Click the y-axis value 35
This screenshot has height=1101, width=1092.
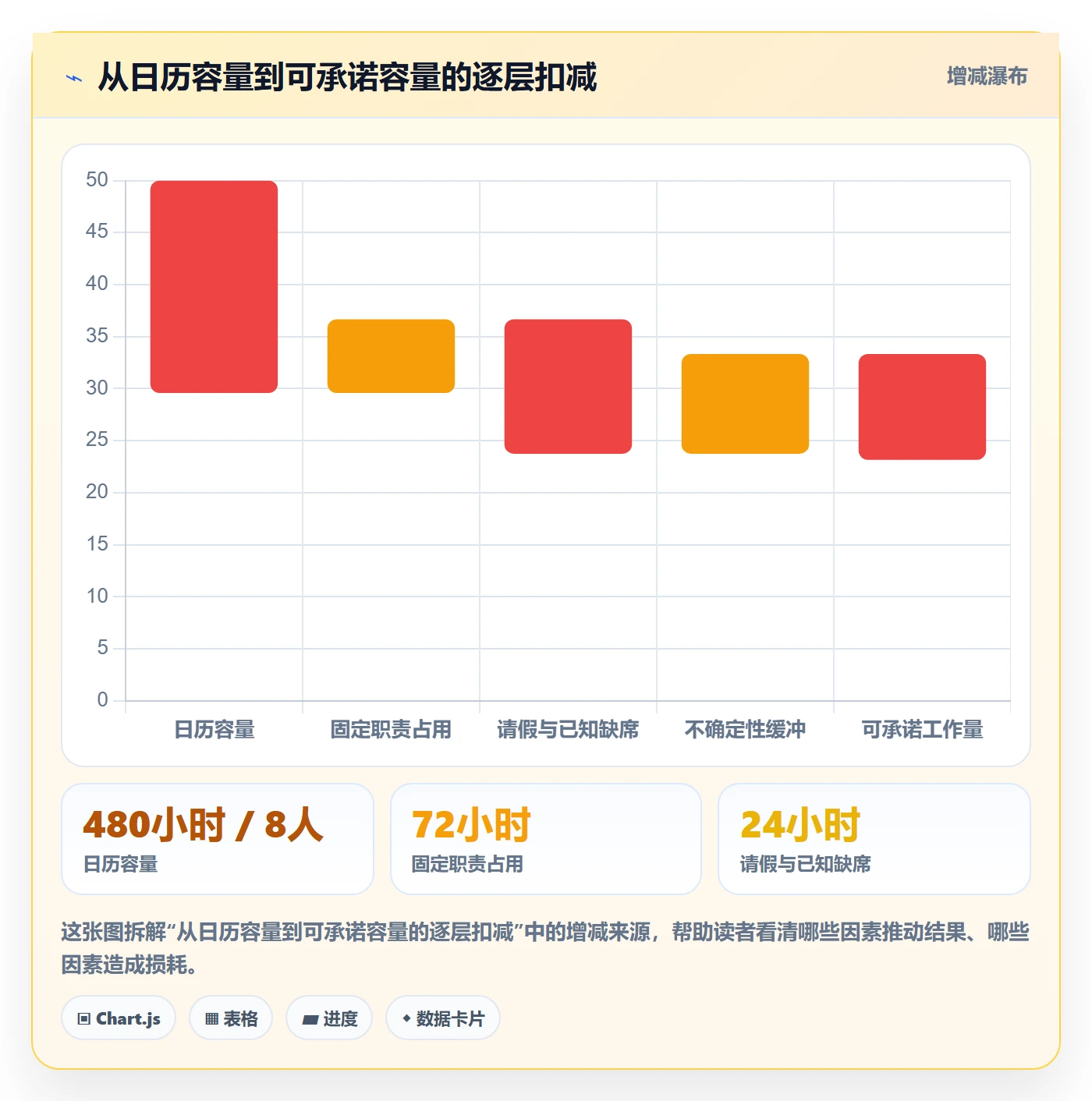pyautogui.click(x=97, y=336)
